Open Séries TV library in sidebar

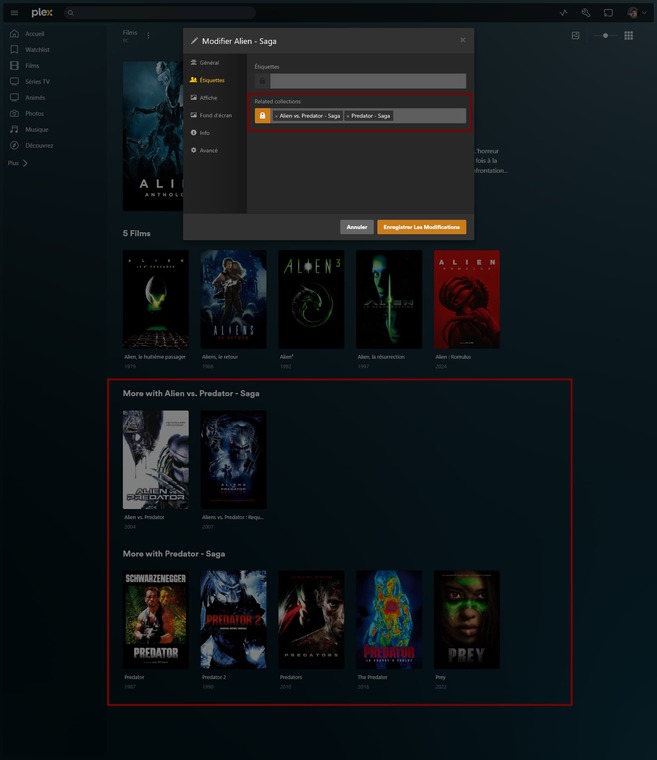[x=37, y=81]
